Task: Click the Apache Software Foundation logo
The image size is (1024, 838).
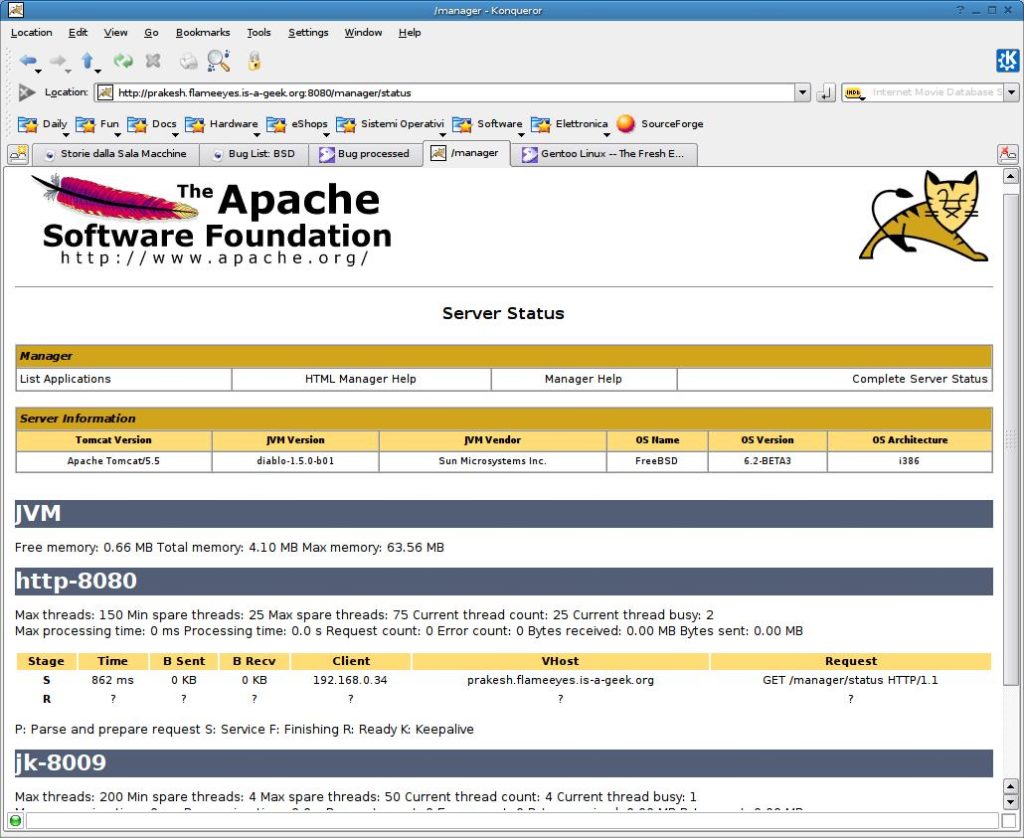Action: click(x=212, y=219)
